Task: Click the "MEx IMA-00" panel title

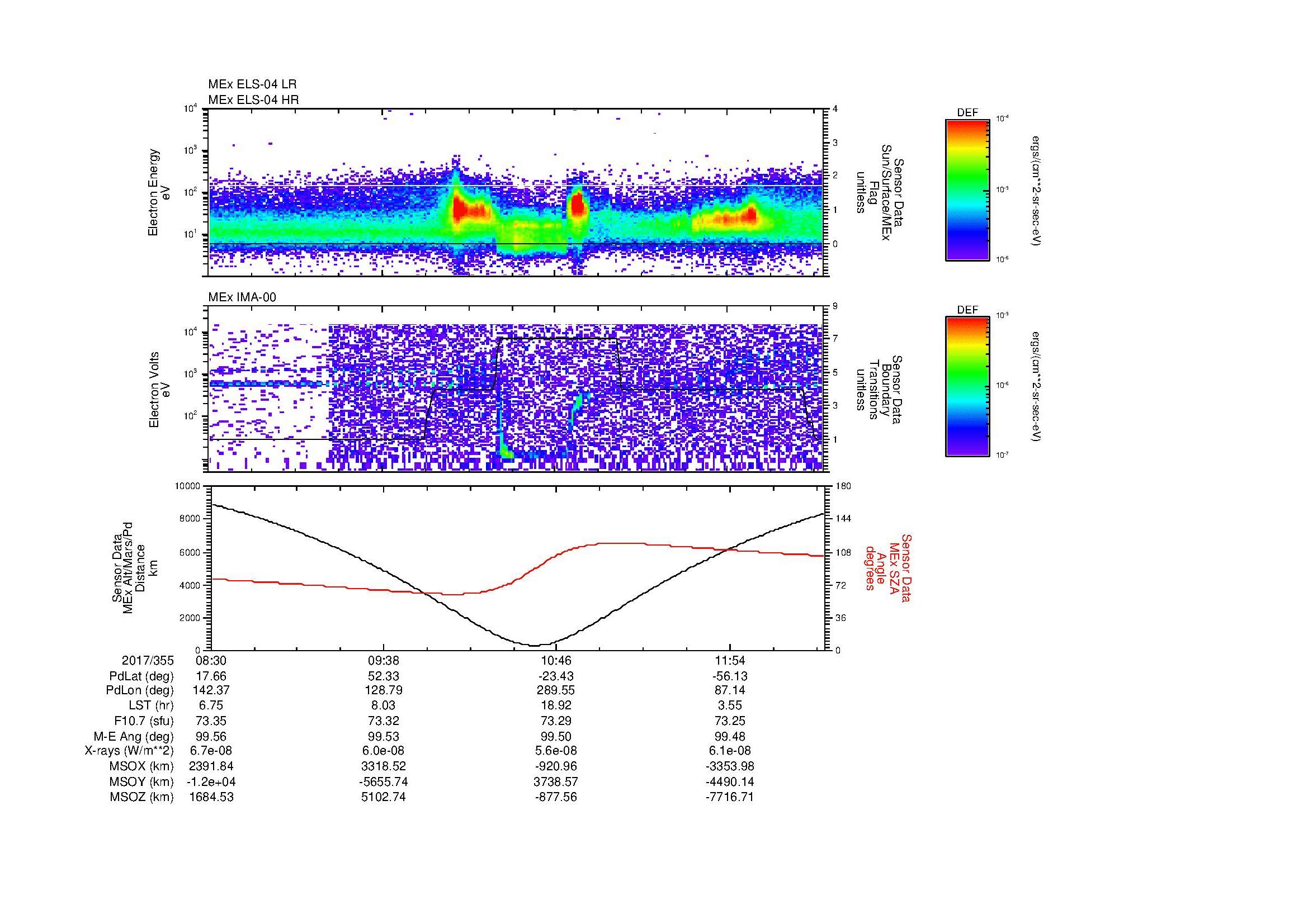Action: [x=242, y=297]
